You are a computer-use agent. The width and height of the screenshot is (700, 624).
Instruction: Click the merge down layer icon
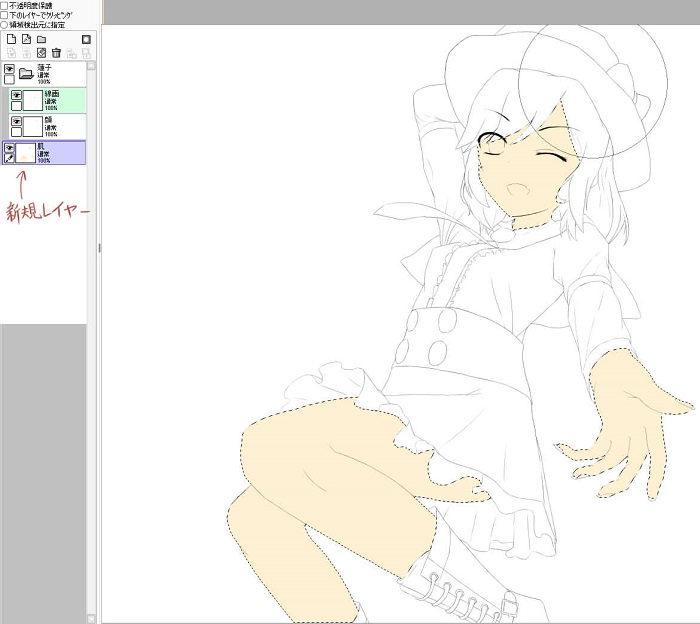point(26,53)
